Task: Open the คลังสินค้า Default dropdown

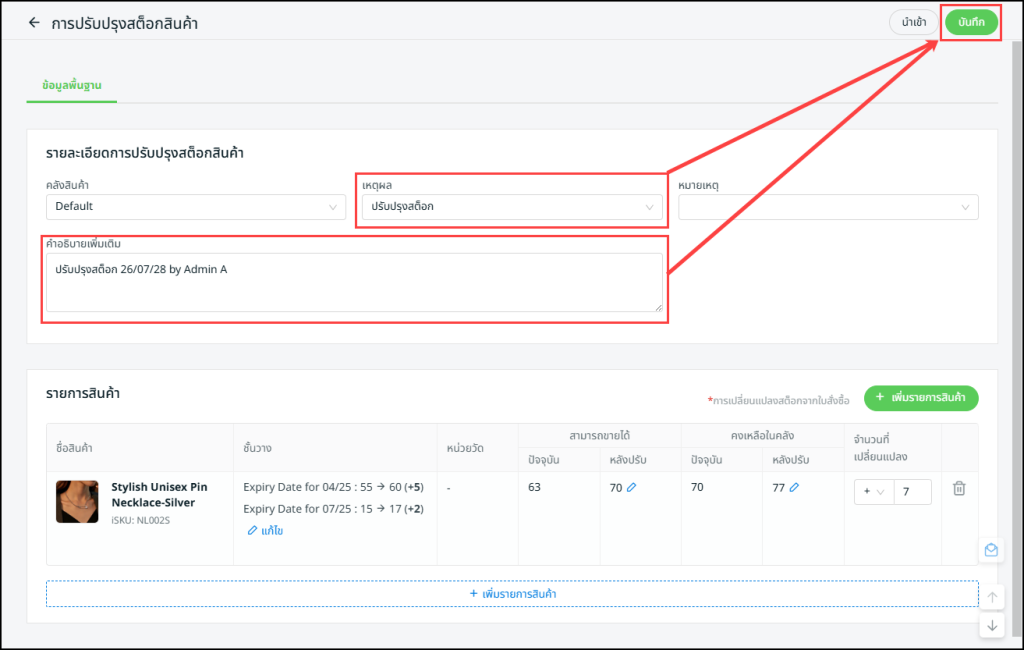Action: [195, 207]
